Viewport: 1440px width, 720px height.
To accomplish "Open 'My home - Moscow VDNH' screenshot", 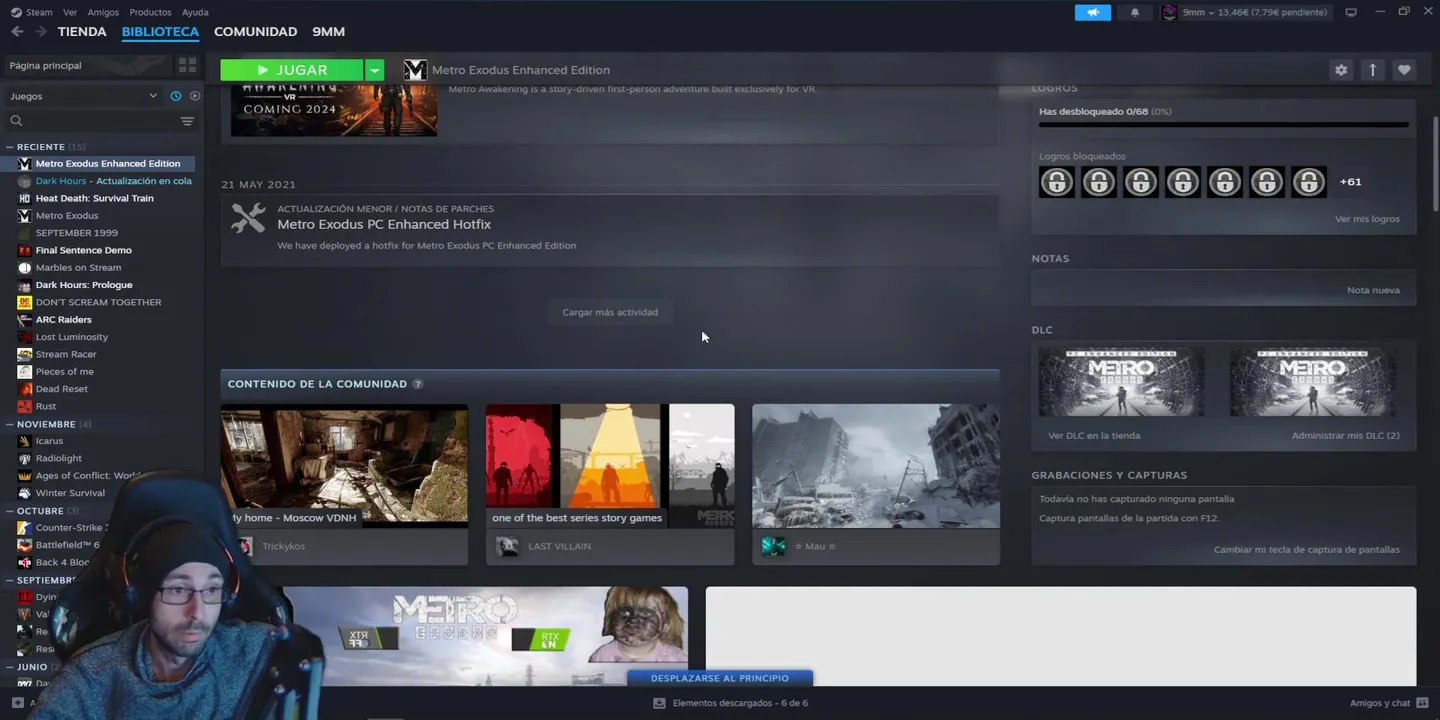I will pos(344,466).
